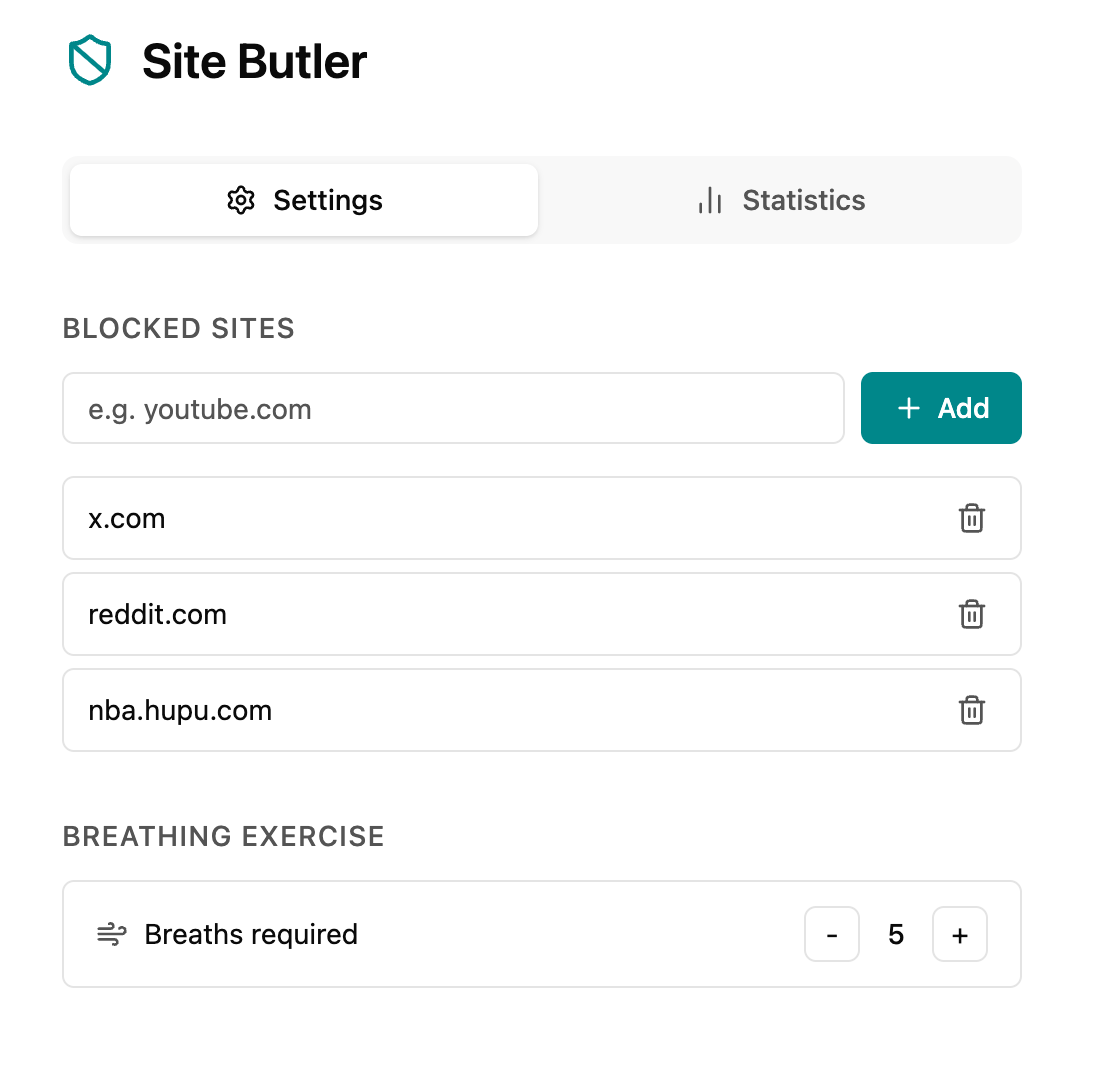Focus the blocked site URL input field
This screenshot has height=1080, width=1094.
tap(454, 408)
